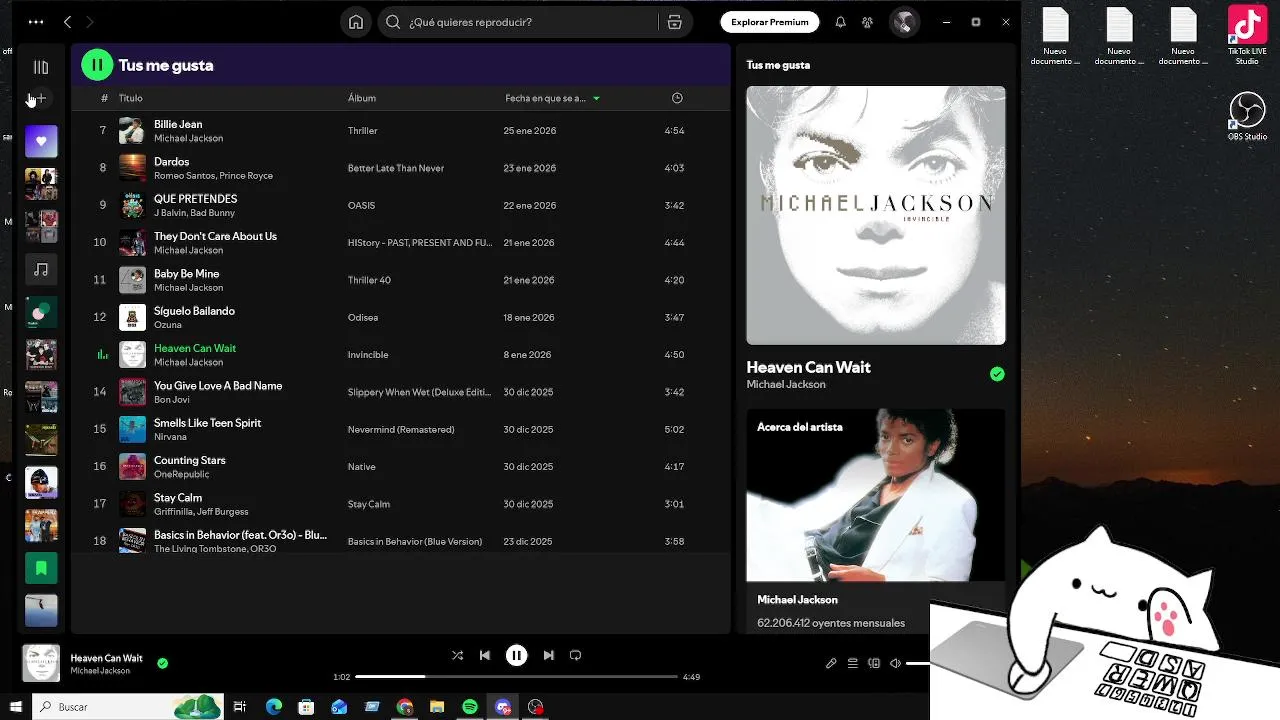1280x720 pixels.
Task: Open the Thriller 40 album link
Action: click(369, 280)
